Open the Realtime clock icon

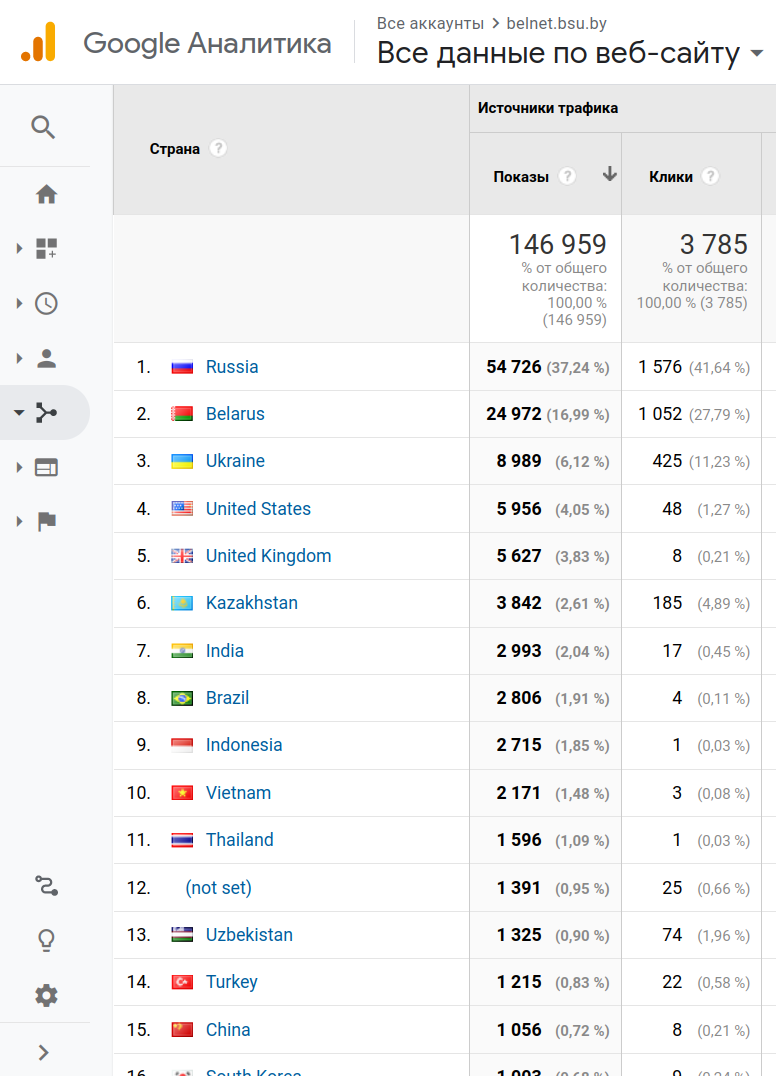tap(46, 304)
